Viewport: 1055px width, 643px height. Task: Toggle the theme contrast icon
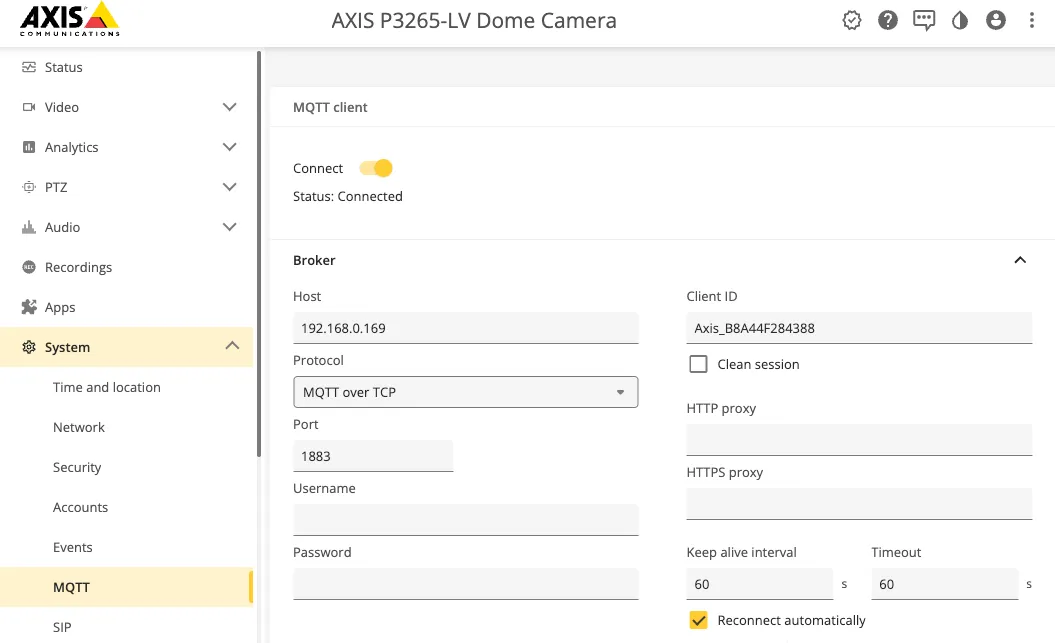pyautogui.click(x=960, y=20)
